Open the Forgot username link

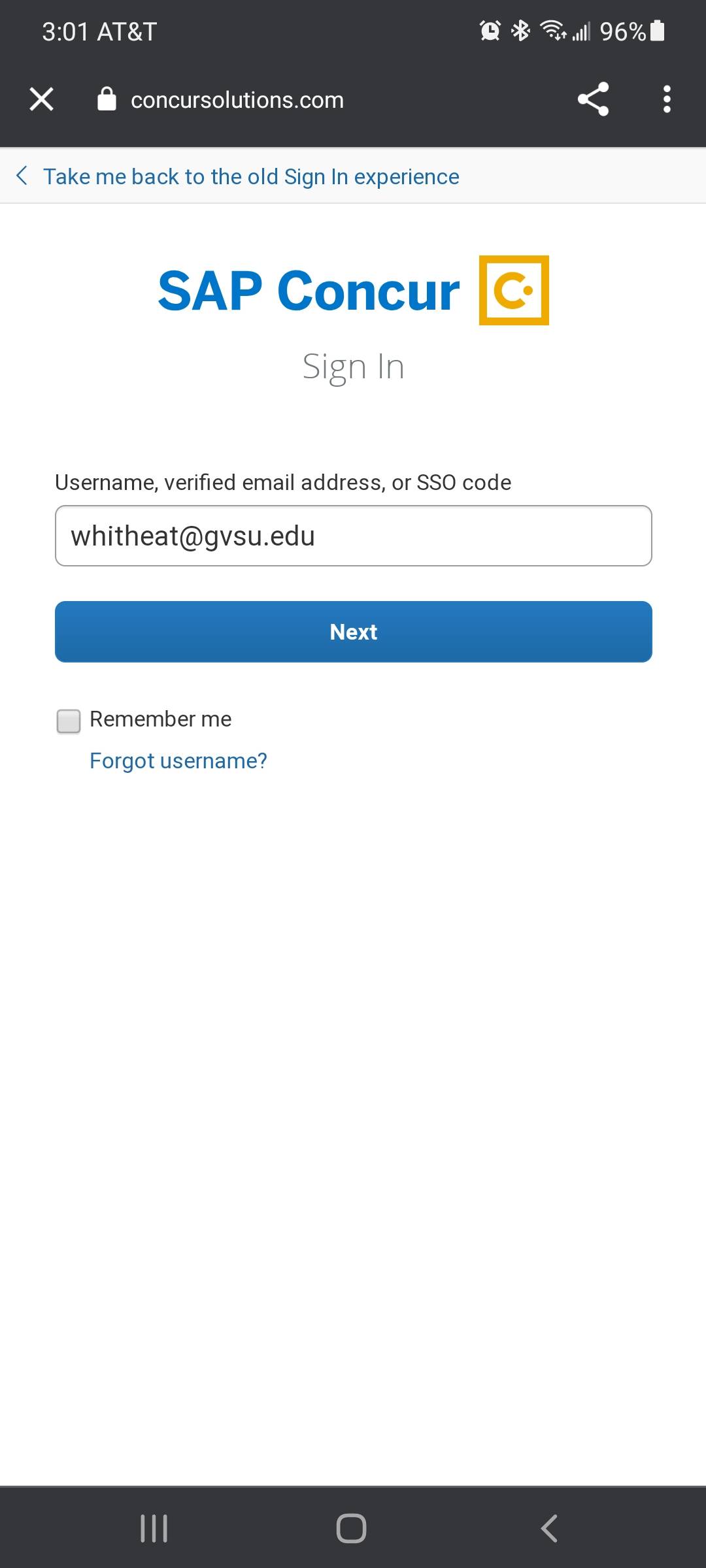[178, 760]
